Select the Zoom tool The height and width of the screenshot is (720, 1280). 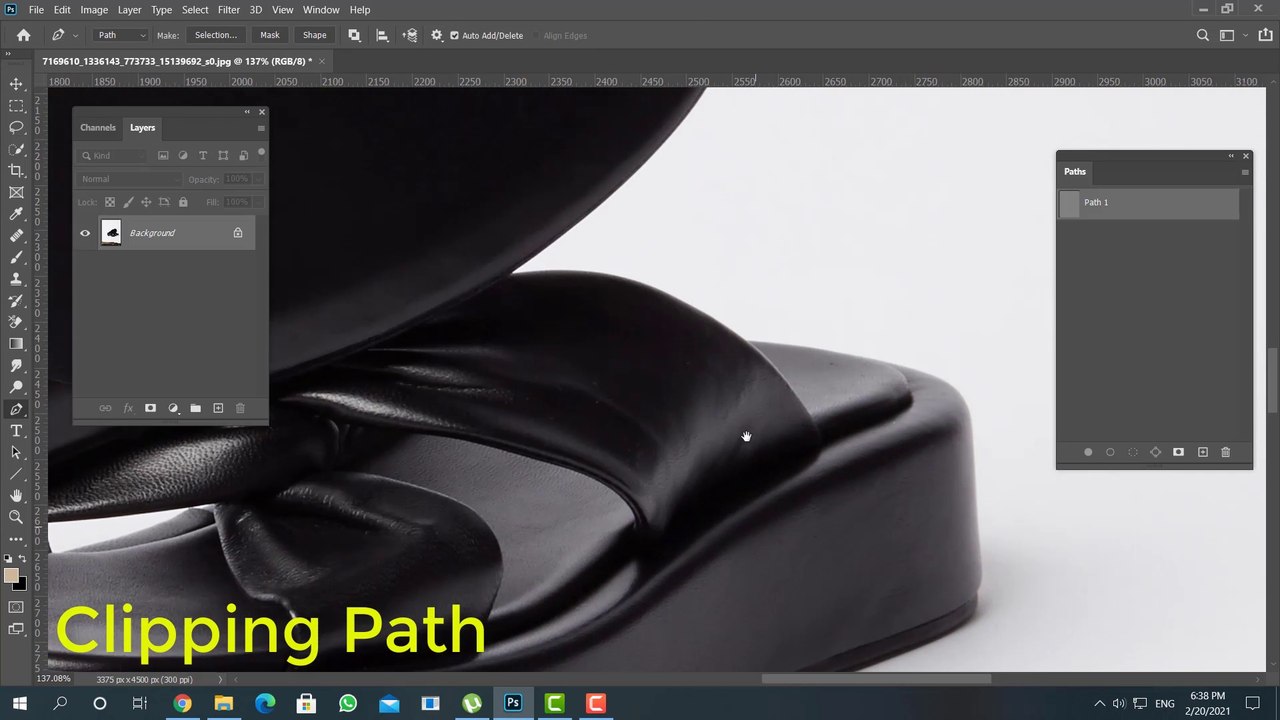coord(16,517)
